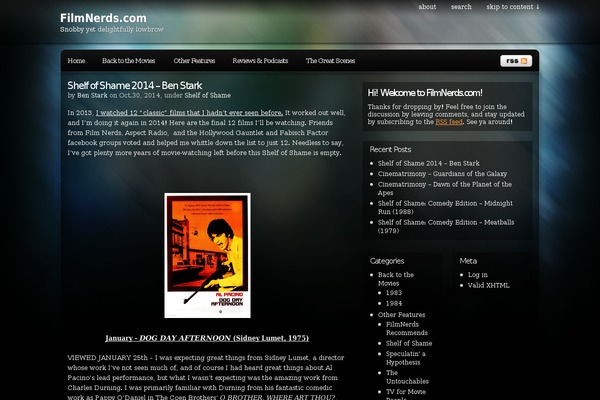Open the Back to the Movies menu
The height and width of the screenshot is (400, 600).
[x=128, y=60]
